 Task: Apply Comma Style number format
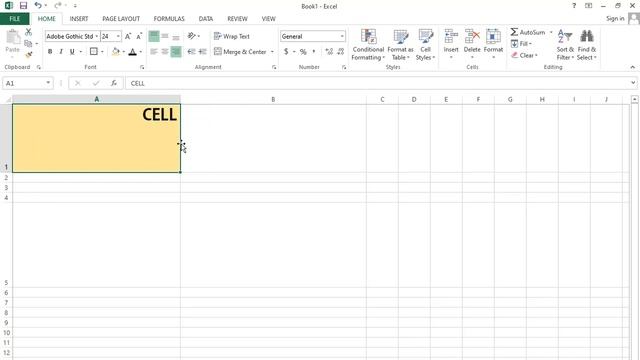[314, 51]
